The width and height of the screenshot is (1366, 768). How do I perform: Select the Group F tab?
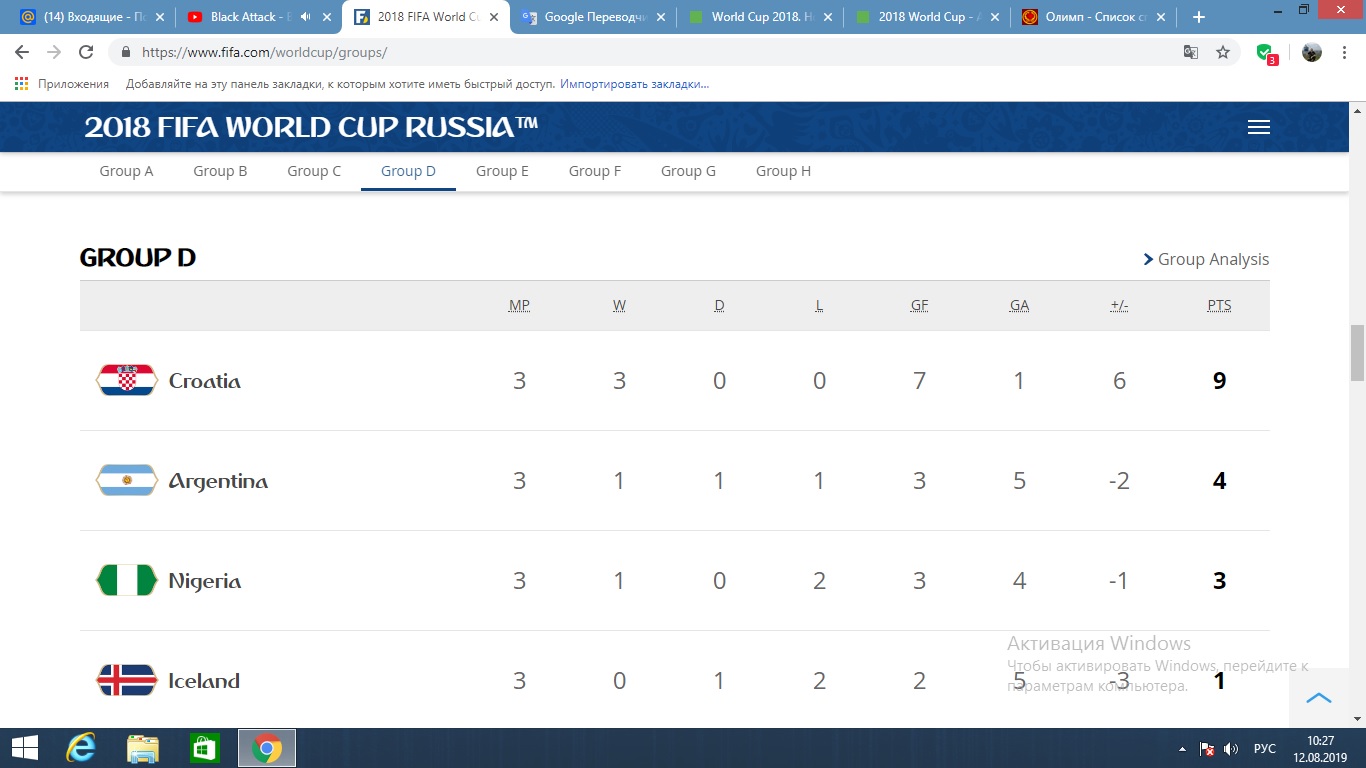point(595,171)
